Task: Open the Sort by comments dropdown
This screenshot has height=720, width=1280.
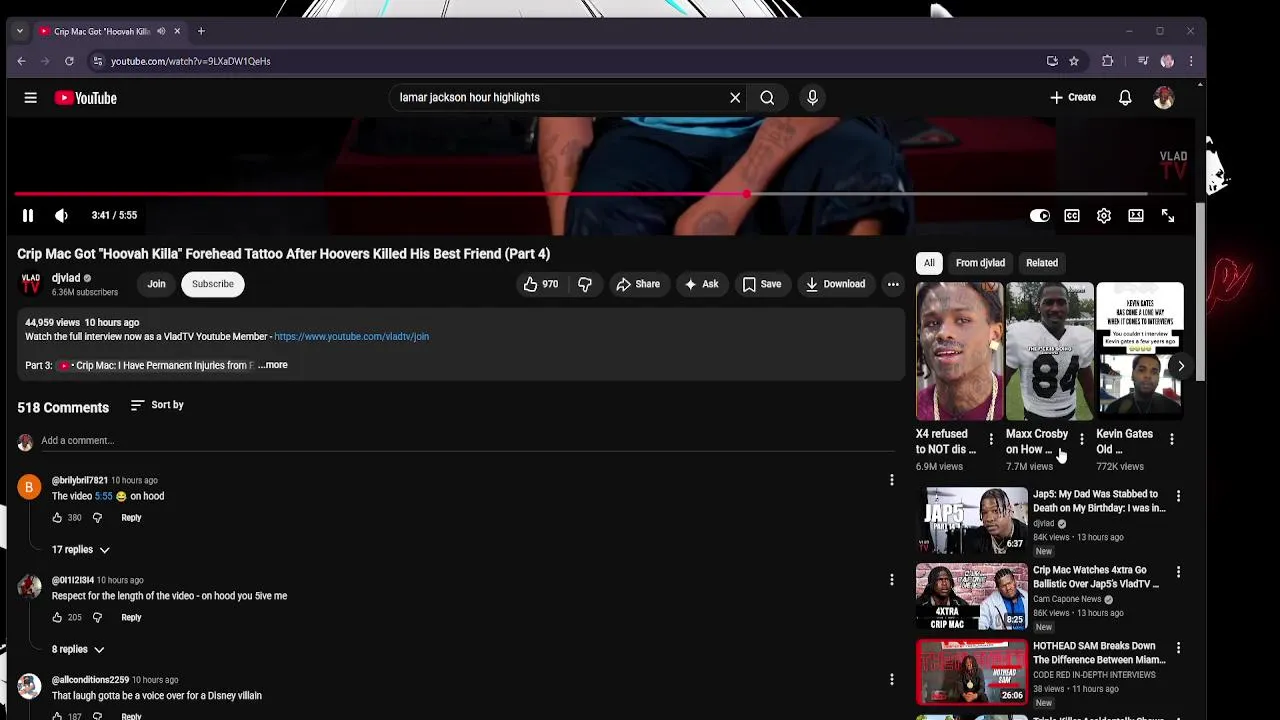Action: 157,405
